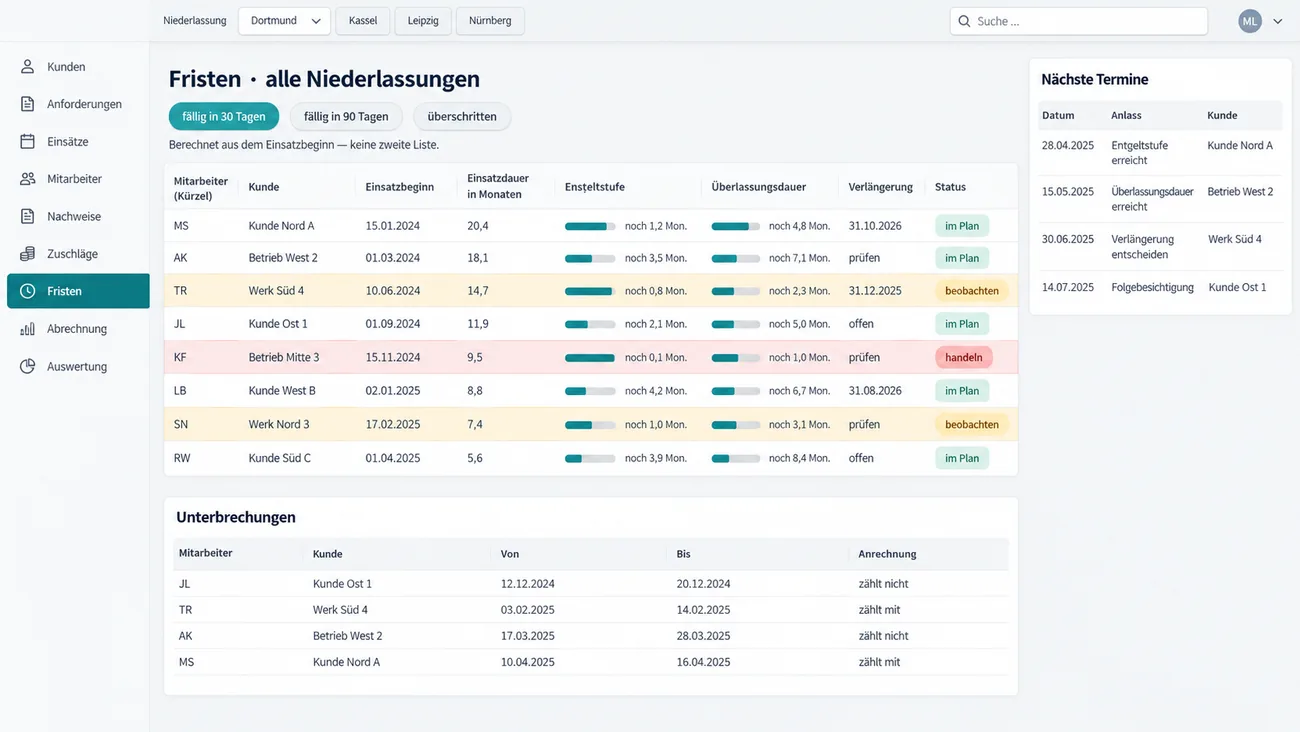This screenshot has width=1300, height=732.
Task: Click the Fristen clock icon
Action: 28,291
